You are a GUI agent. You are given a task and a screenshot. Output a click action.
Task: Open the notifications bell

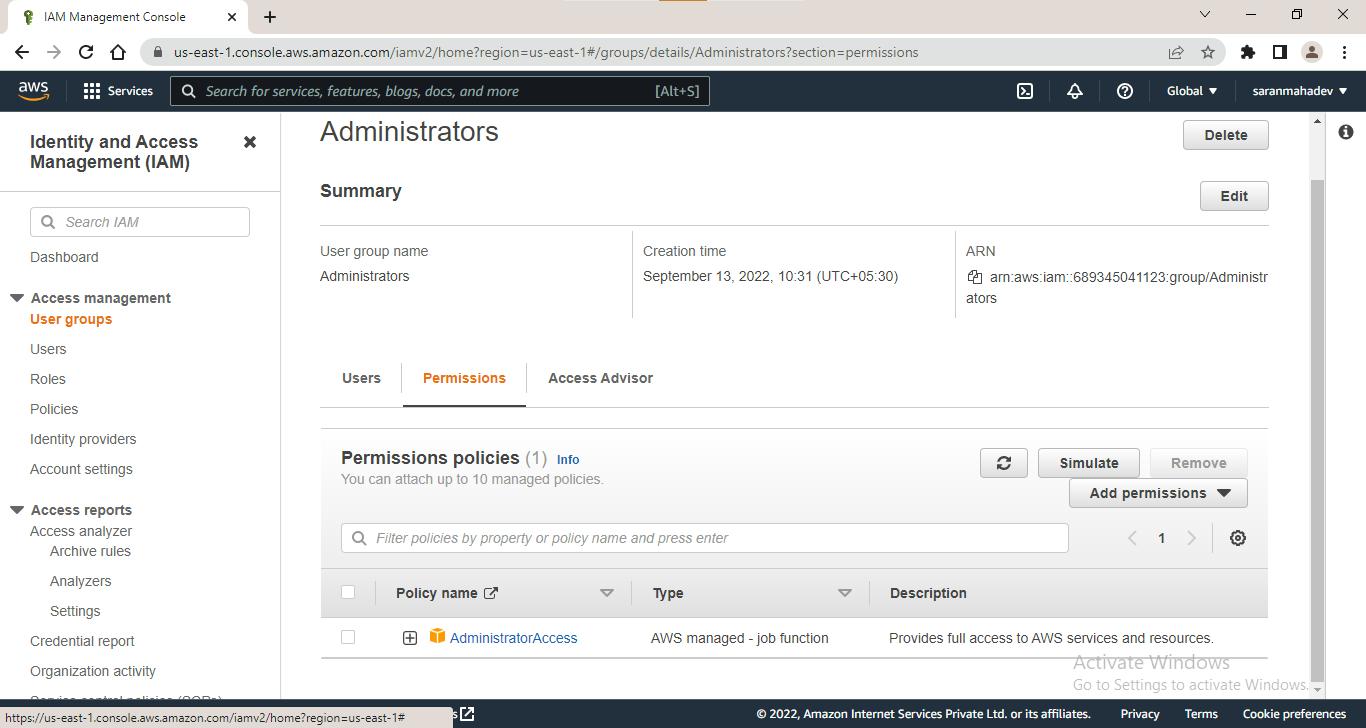tap(1075, 91)
